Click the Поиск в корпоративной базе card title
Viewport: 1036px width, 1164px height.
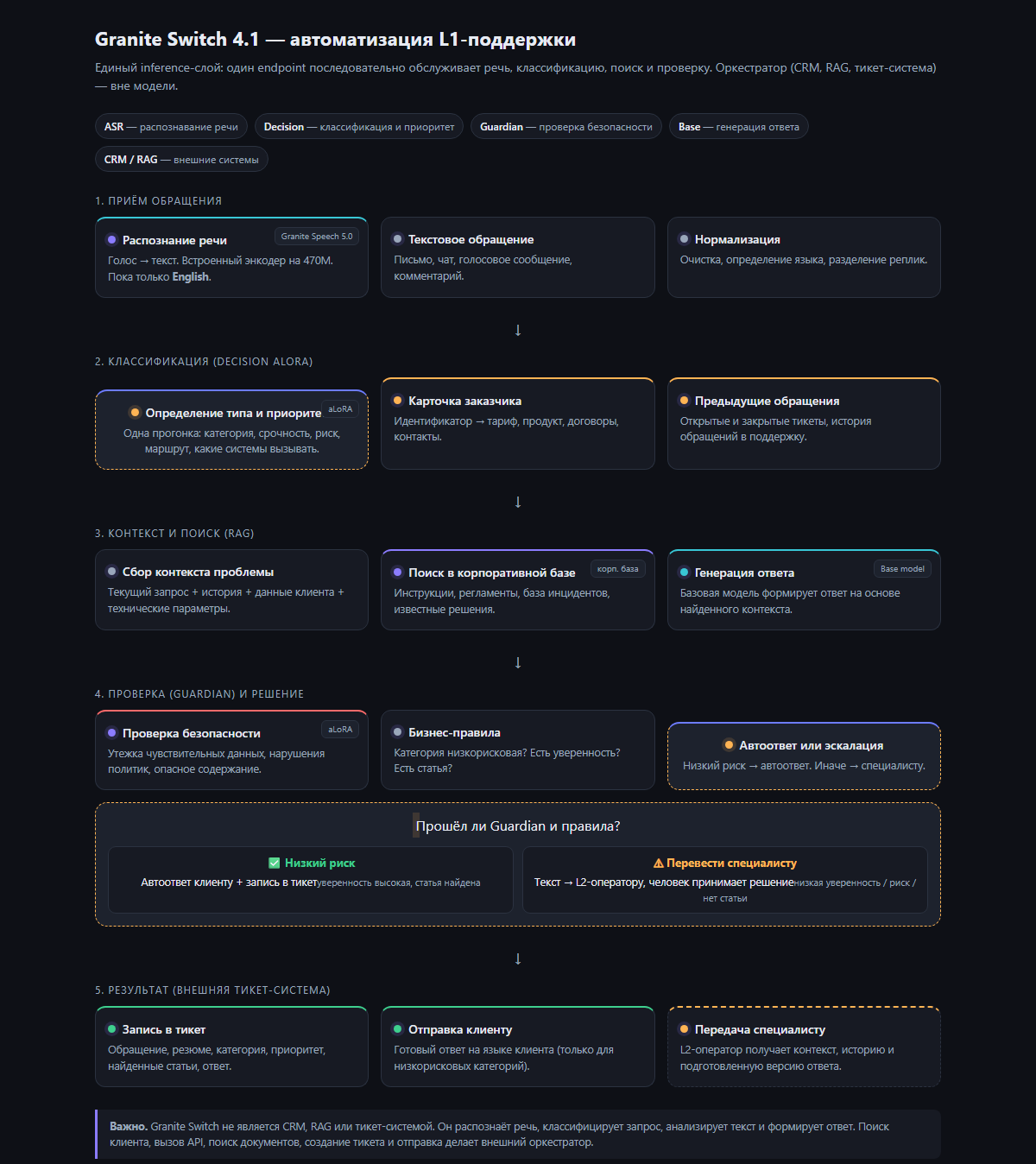[491, 573]
